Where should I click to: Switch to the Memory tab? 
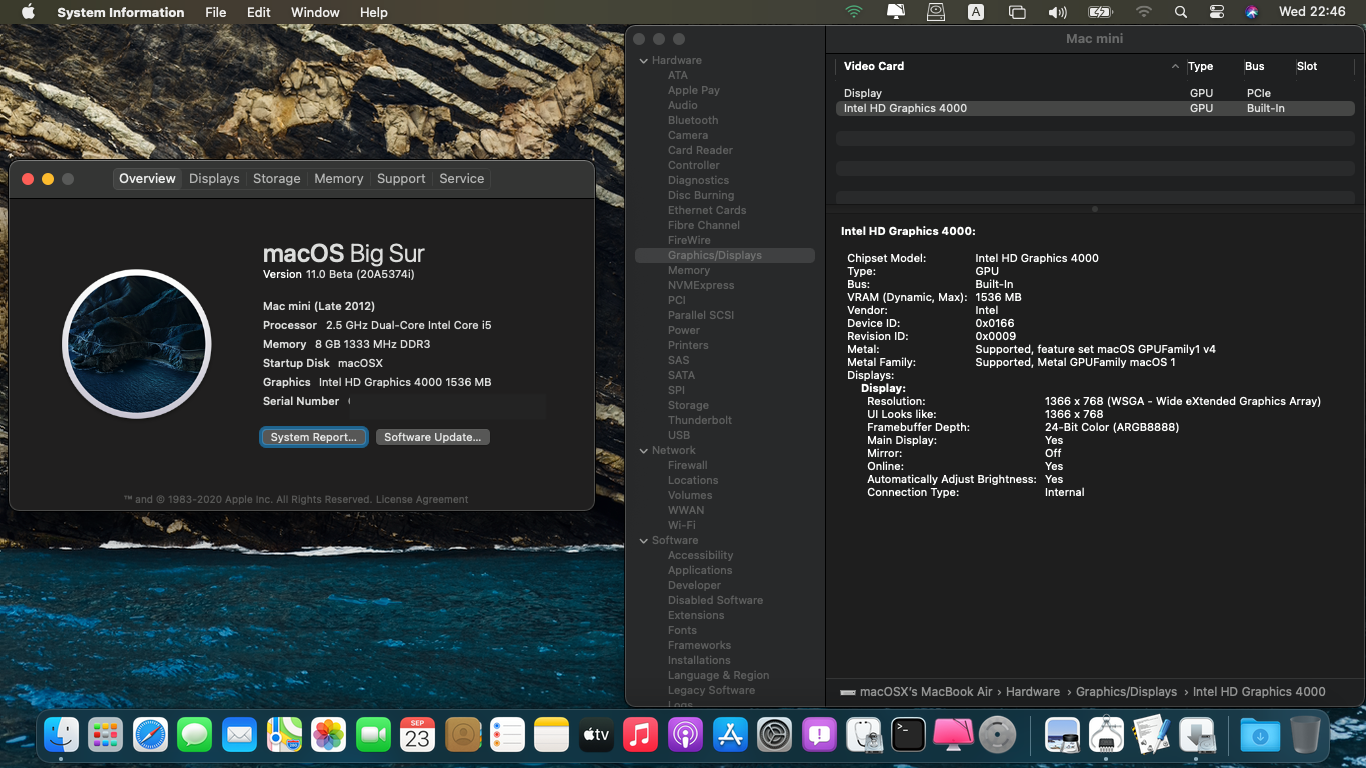click(x=339, y=178)
